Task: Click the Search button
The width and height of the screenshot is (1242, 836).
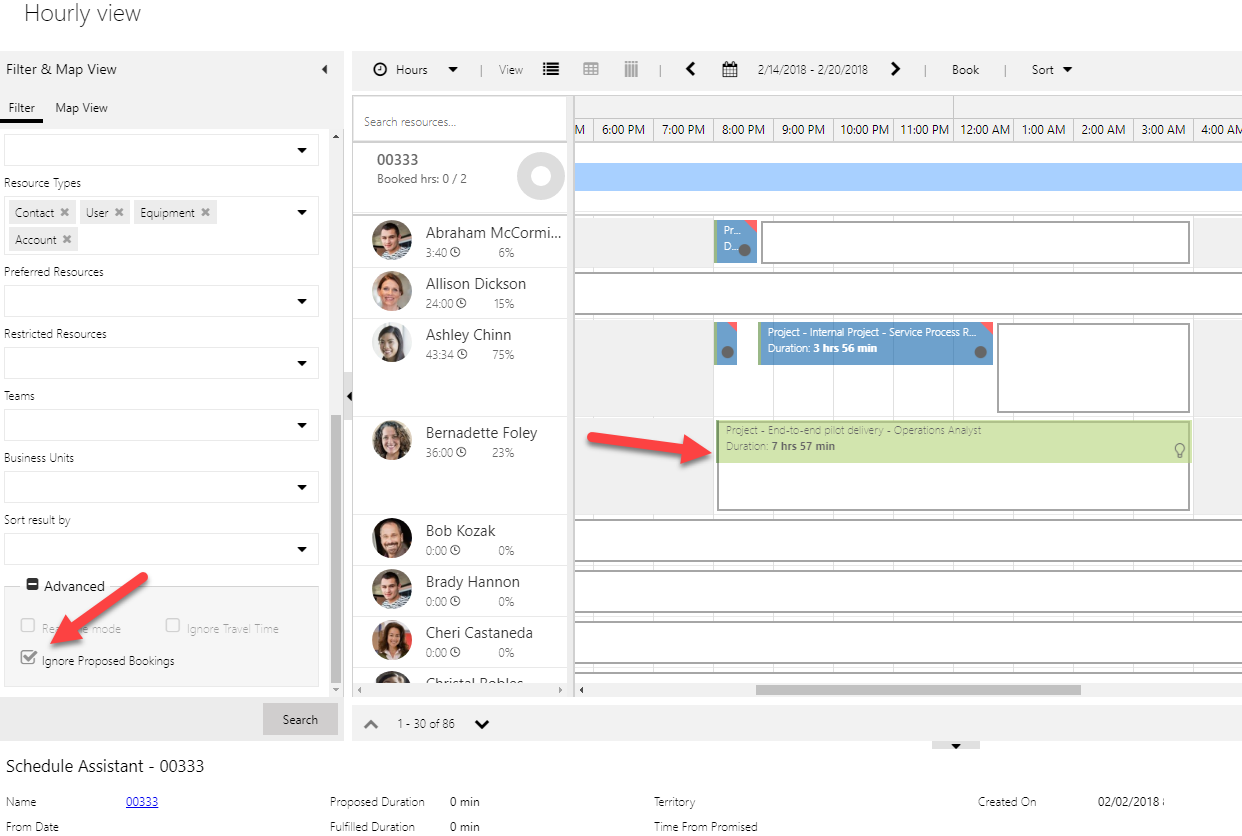Action: (300, 720)
